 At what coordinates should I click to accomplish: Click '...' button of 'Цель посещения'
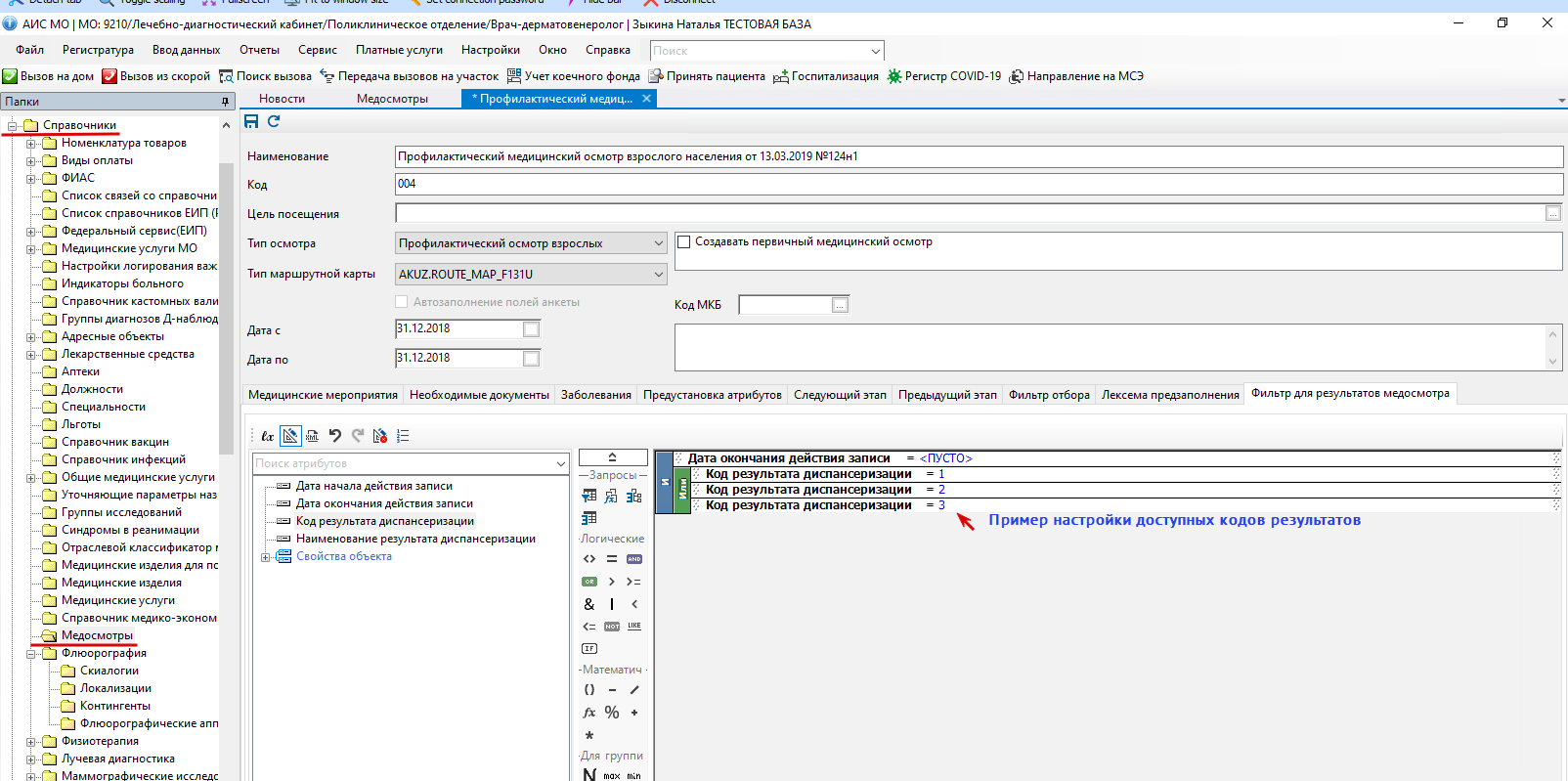pos(1553,213)
